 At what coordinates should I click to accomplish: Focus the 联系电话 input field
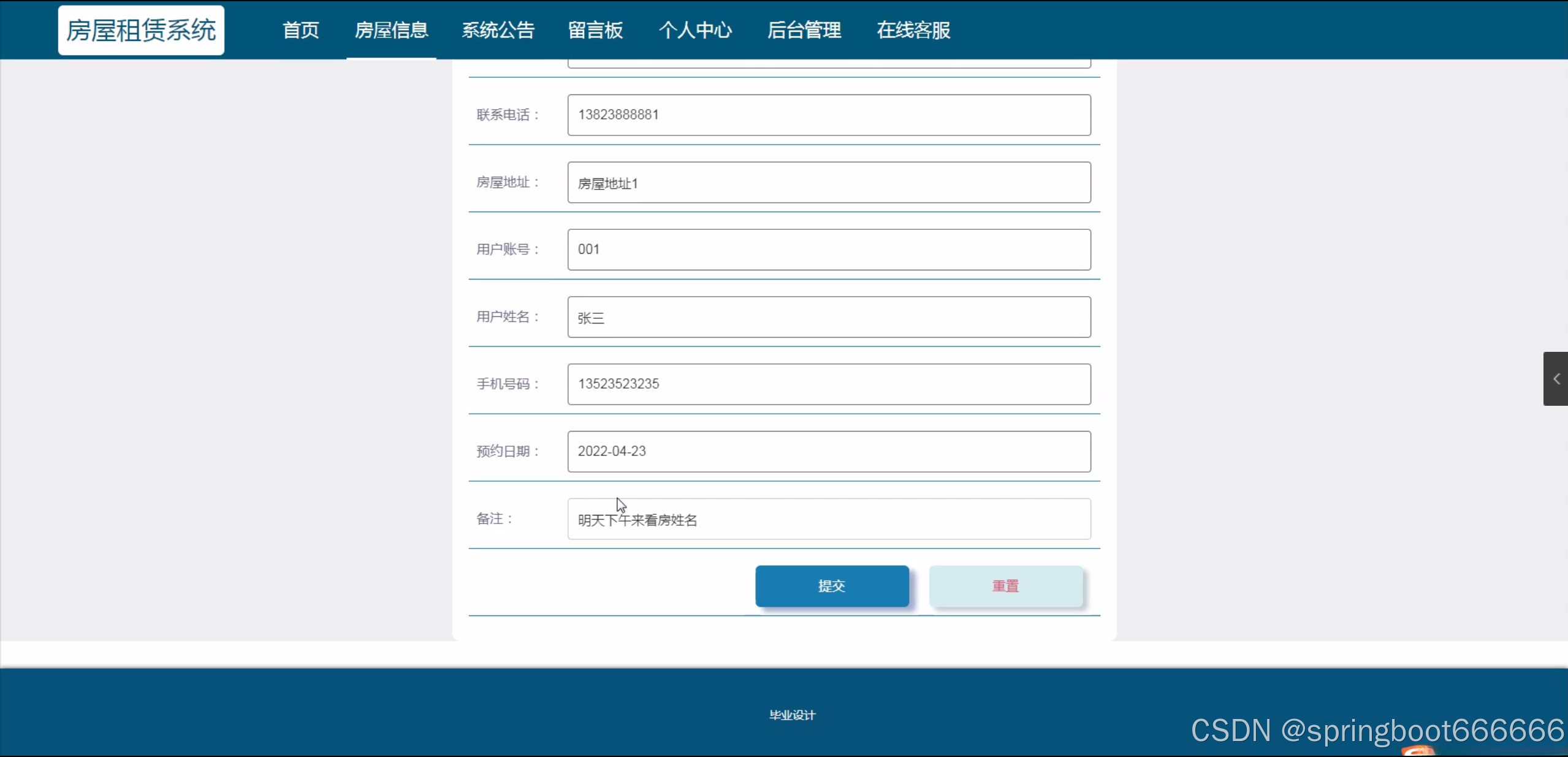click(829, 115)
